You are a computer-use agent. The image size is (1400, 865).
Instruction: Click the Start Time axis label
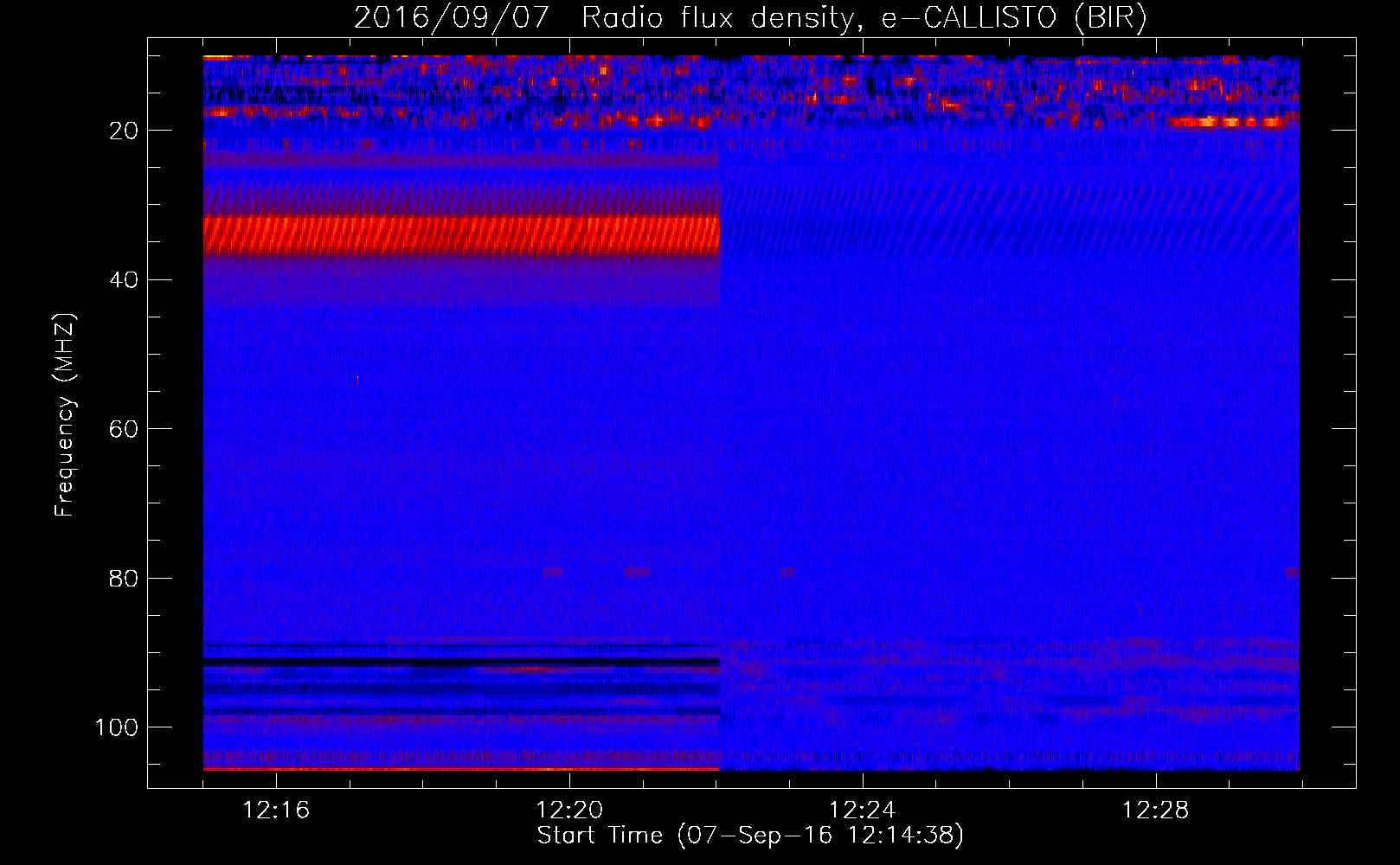pos(750,836)
